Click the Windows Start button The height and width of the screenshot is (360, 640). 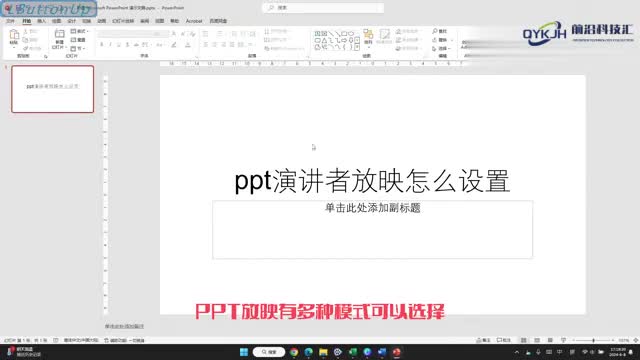coord(244,352)
